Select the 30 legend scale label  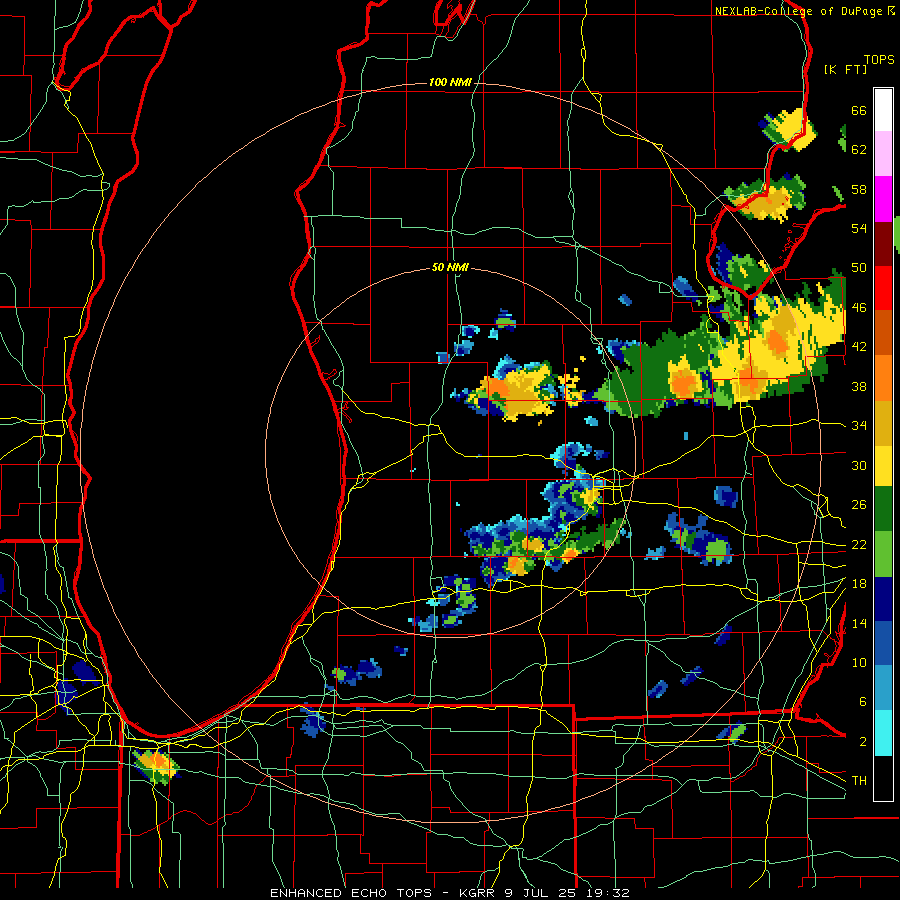(x=859, y=465)
